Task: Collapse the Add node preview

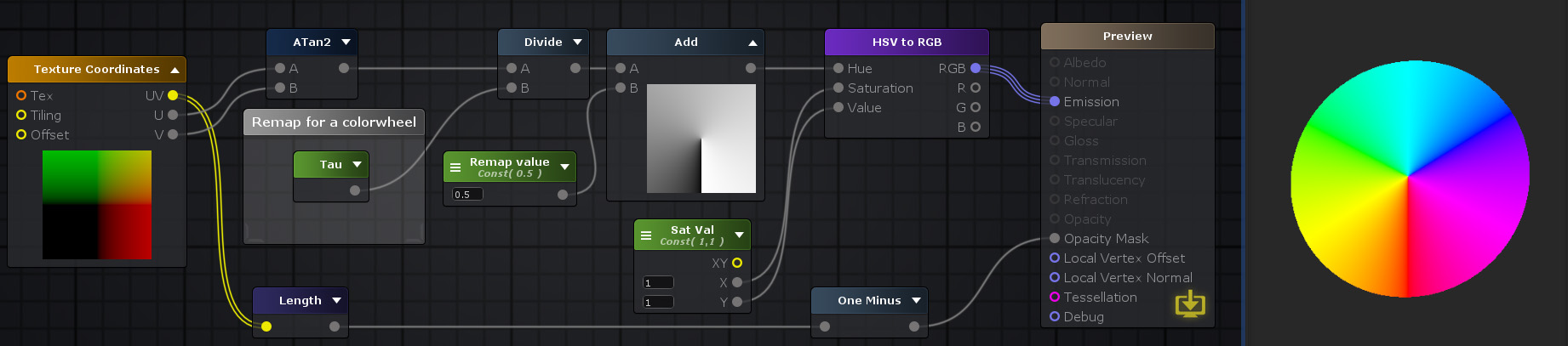Action: [x=753, y=43]
